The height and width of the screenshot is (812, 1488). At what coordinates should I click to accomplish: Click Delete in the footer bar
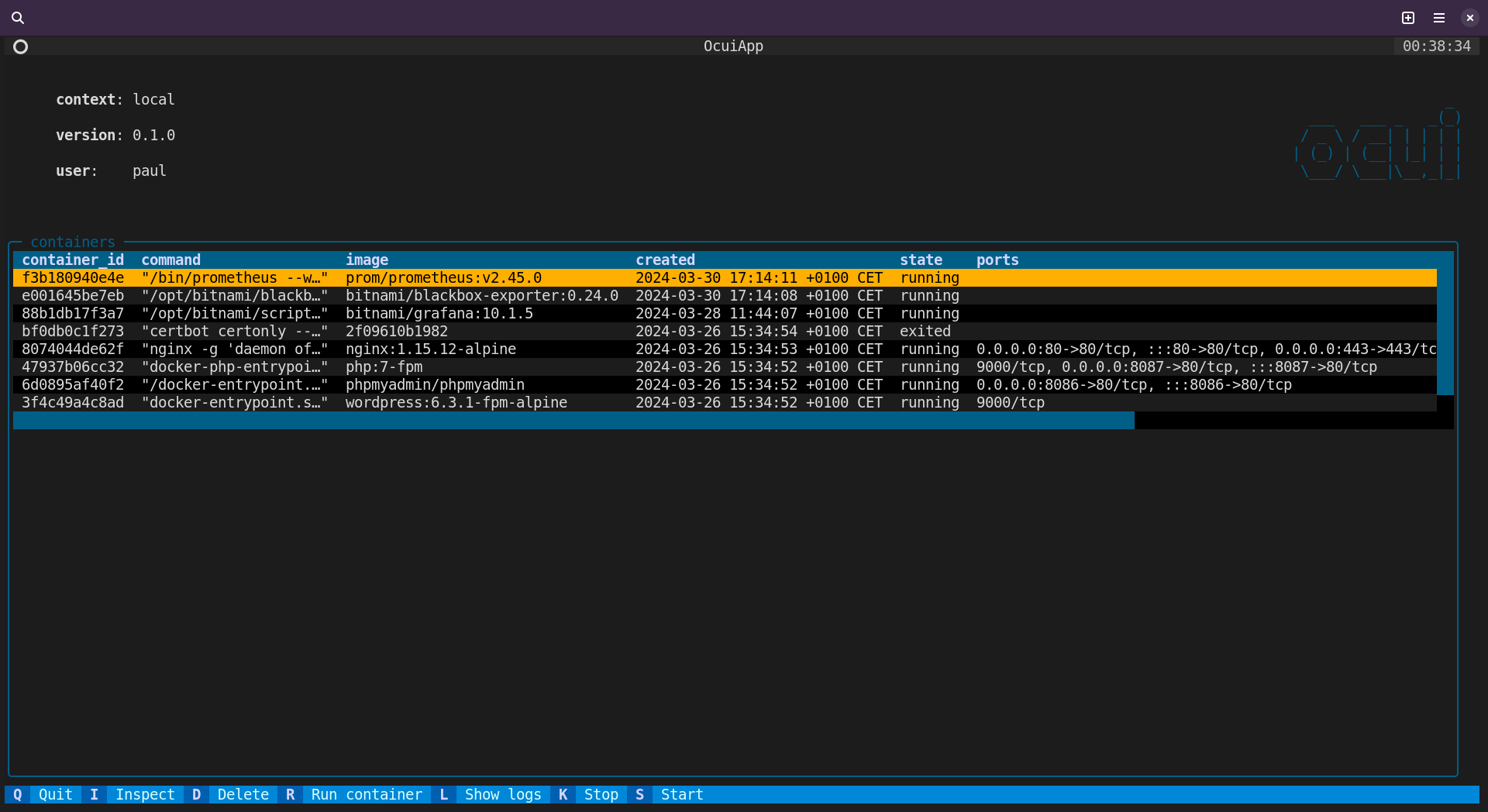(x=243, y=794)
